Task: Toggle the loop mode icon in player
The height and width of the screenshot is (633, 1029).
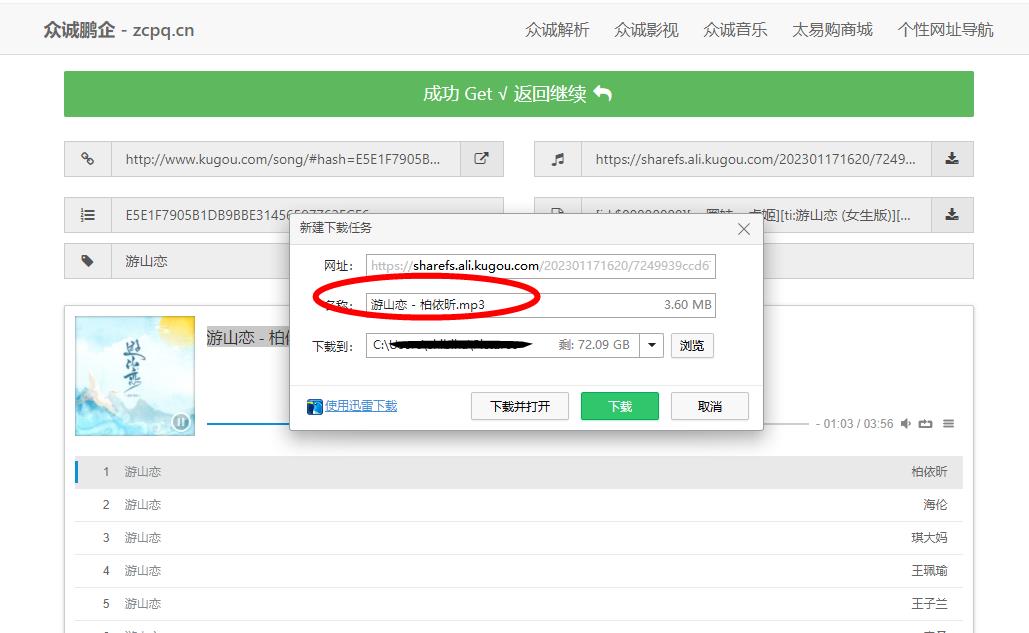Action: [925, 424]
